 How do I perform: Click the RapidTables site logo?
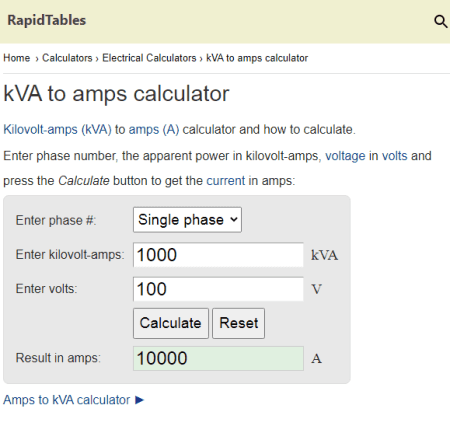47,20
